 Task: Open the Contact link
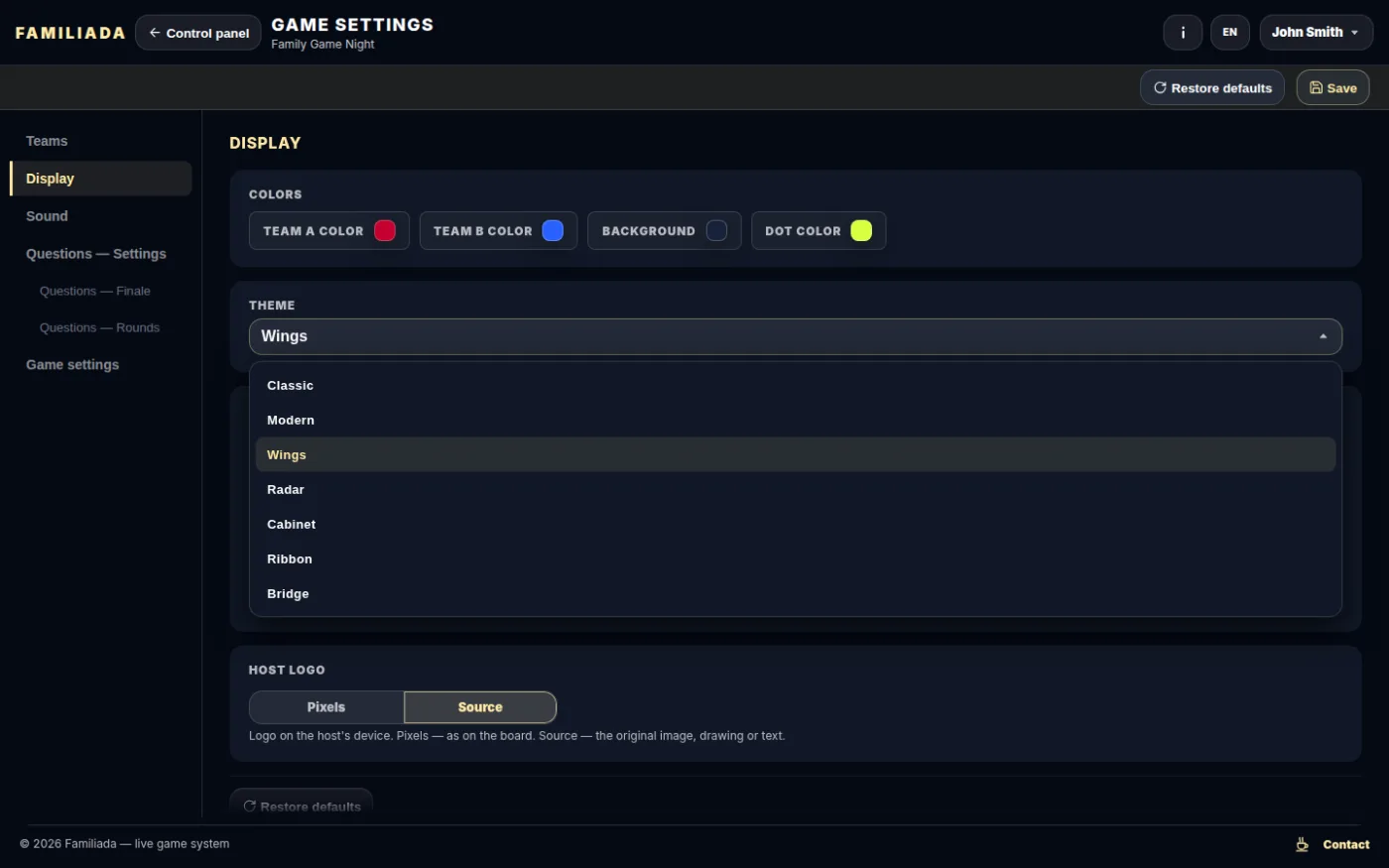1345,844
